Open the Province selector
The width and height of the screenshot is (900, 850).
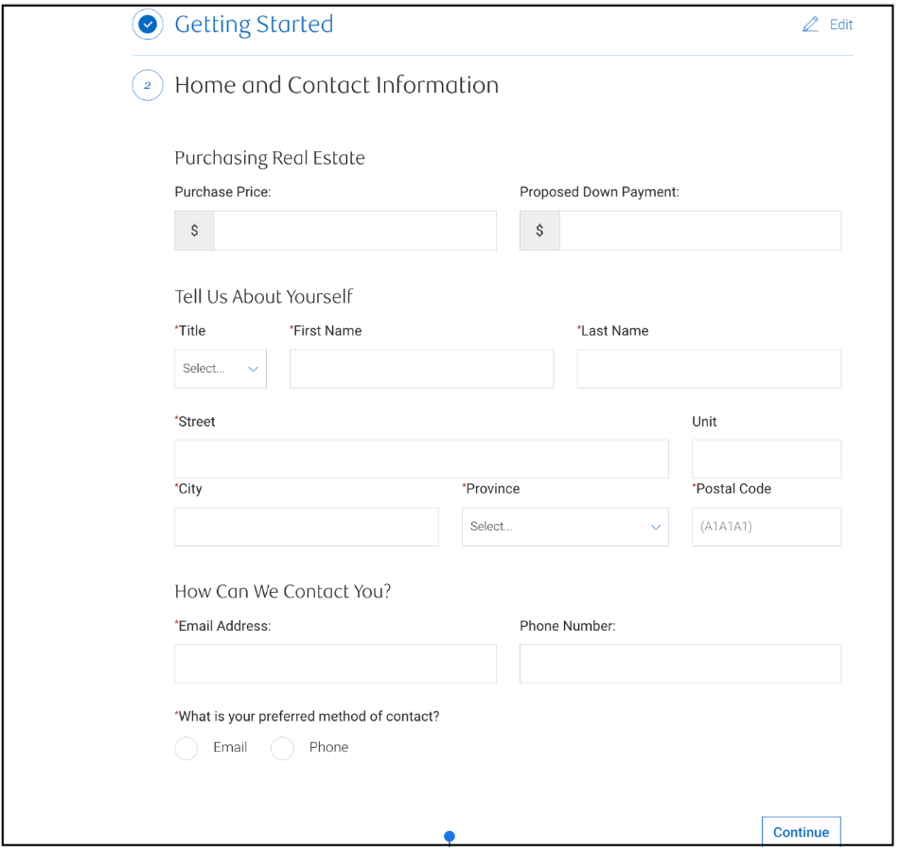(565, 526)
